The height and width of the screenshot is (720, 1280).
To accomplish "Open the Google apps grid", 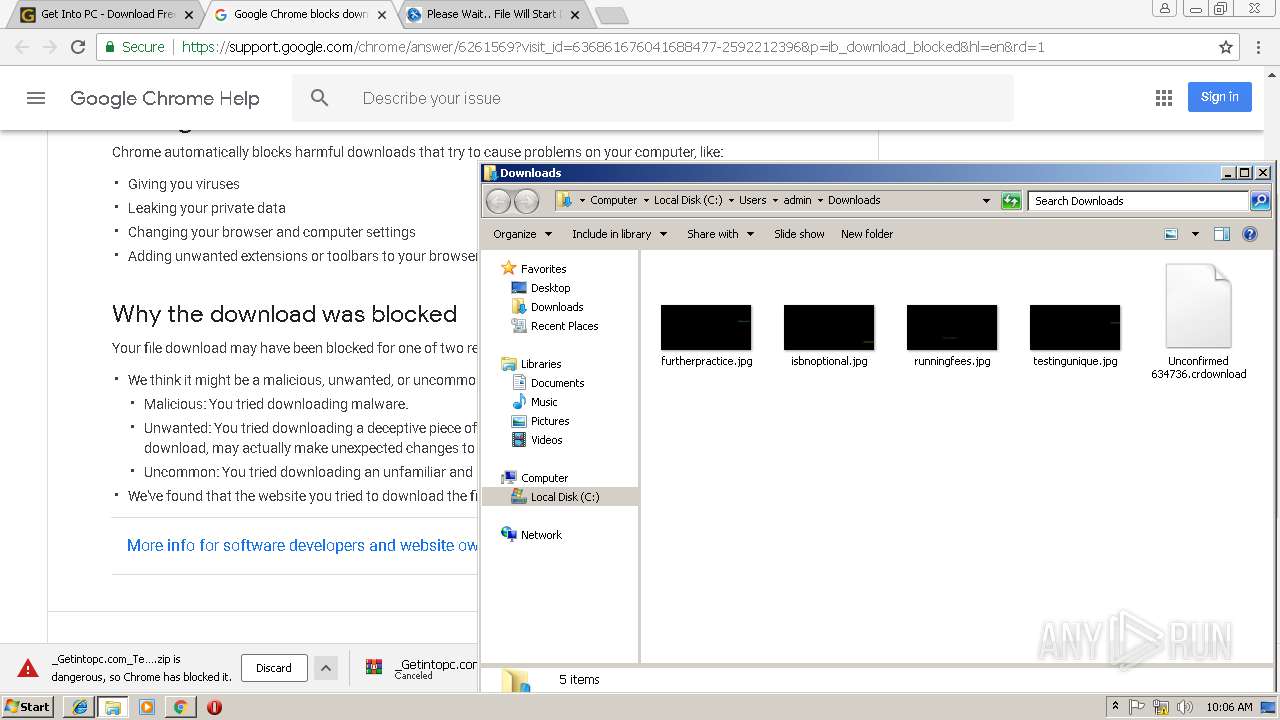I will coord(1164,97).
